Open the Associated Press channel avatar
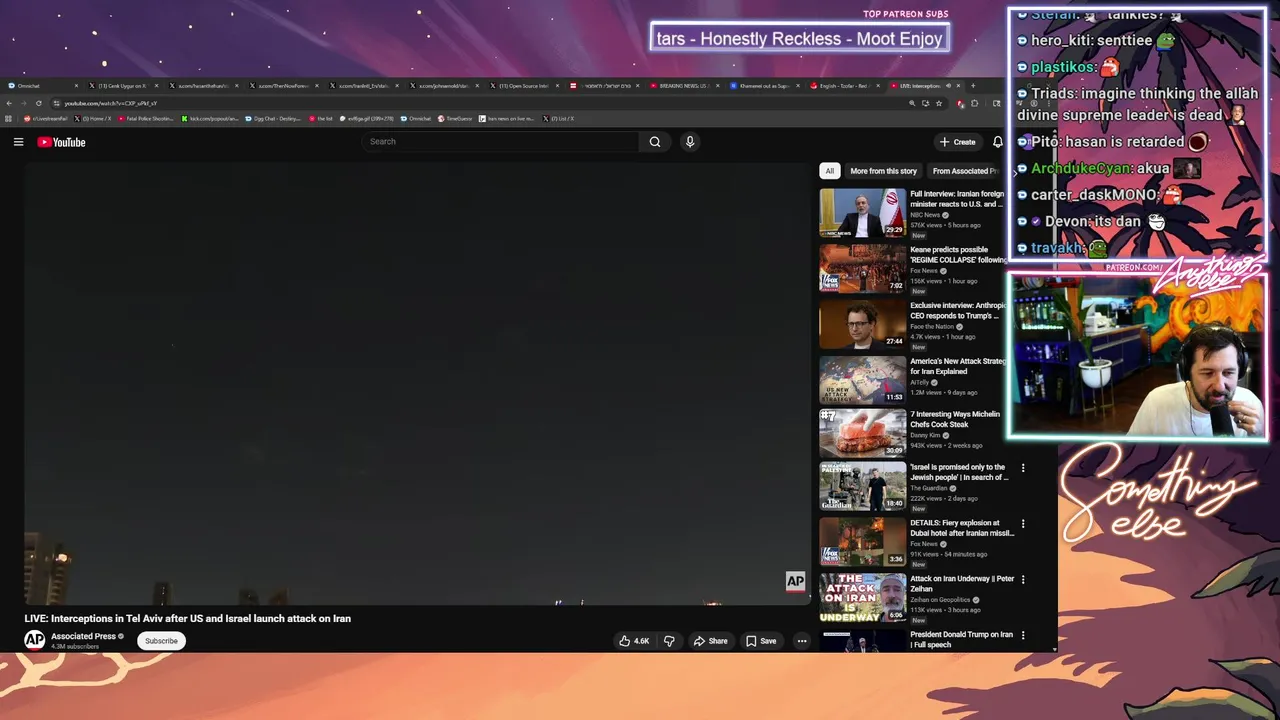1280x720 pixels. (35, 640)
